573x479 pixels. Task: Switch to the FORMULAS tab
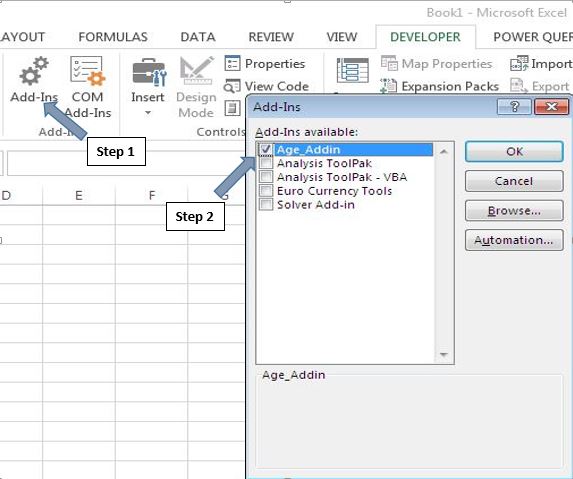click(113, 37)
